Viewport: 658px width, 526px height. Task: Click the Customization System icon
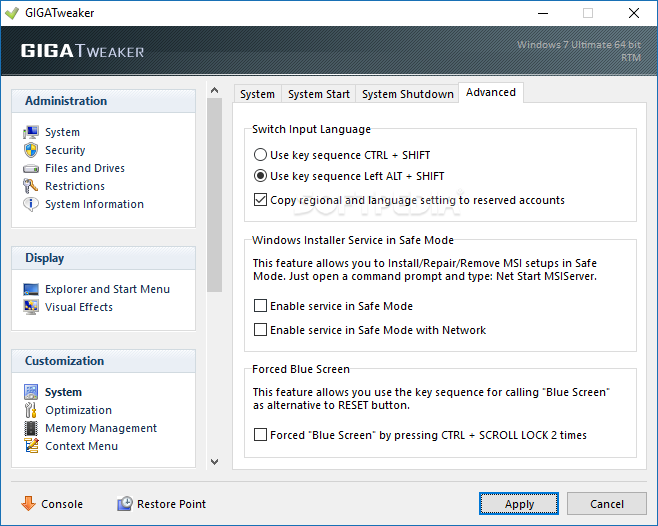pyautogui.click(x=31, y=392)
